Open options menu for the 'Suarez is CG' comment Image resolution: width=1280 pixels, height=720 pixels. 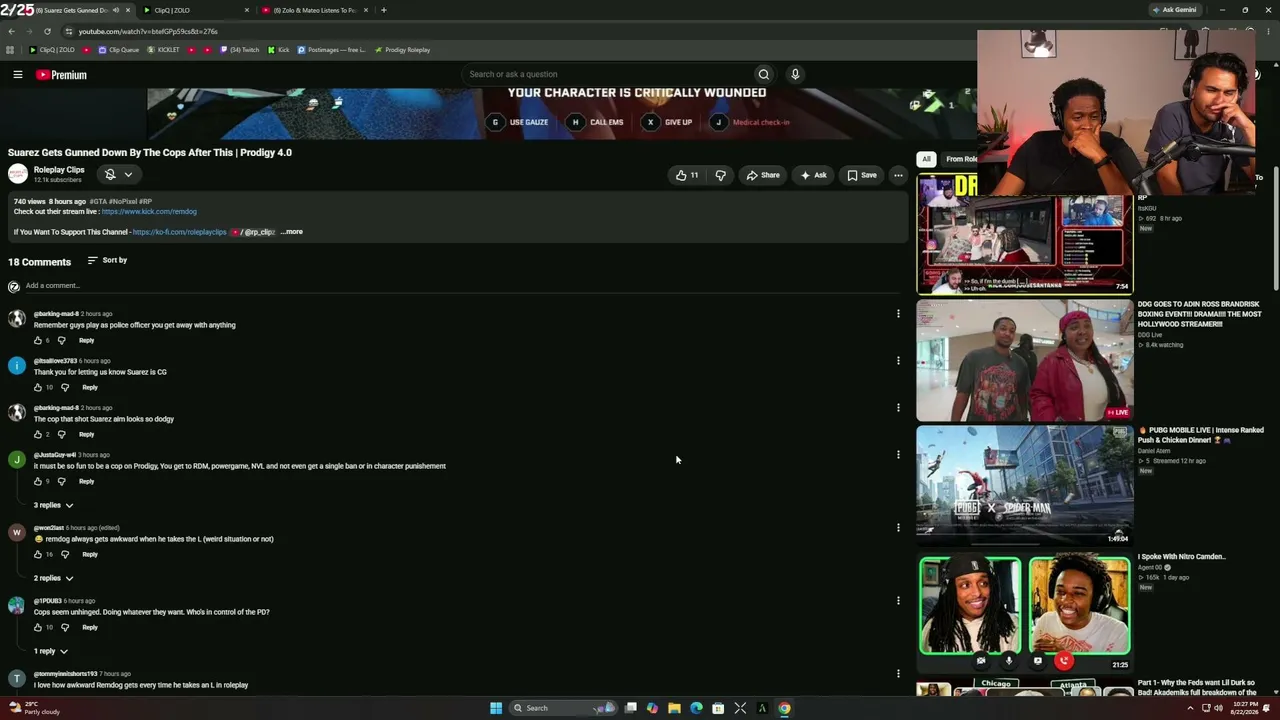[x=898, y=361]
